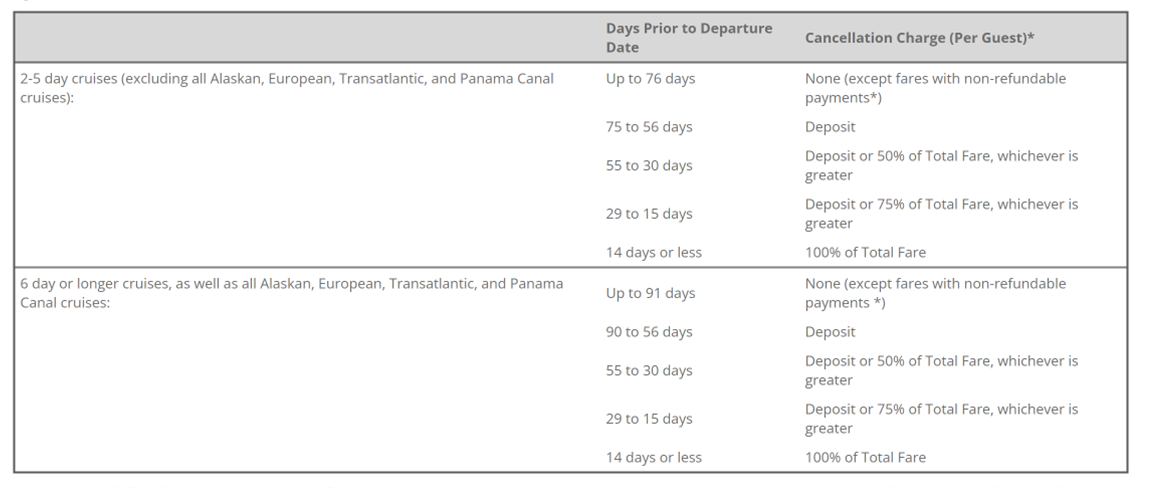Click the "Deposit" charge beside 90 to 56 days
This screenshot has height=488, width=1151.
point(829,332)
